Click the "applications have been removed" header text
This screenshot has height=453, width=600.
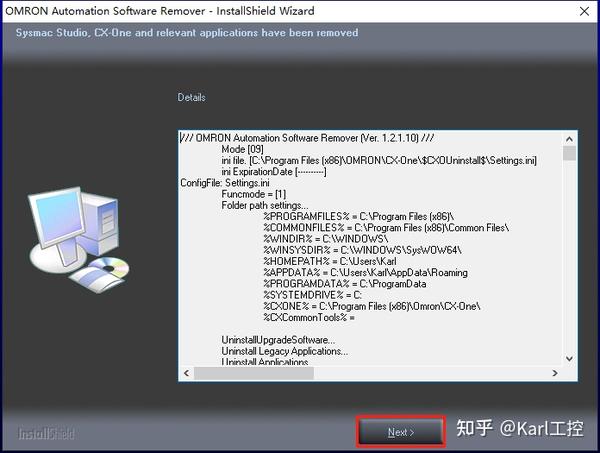tap(279, 33)
